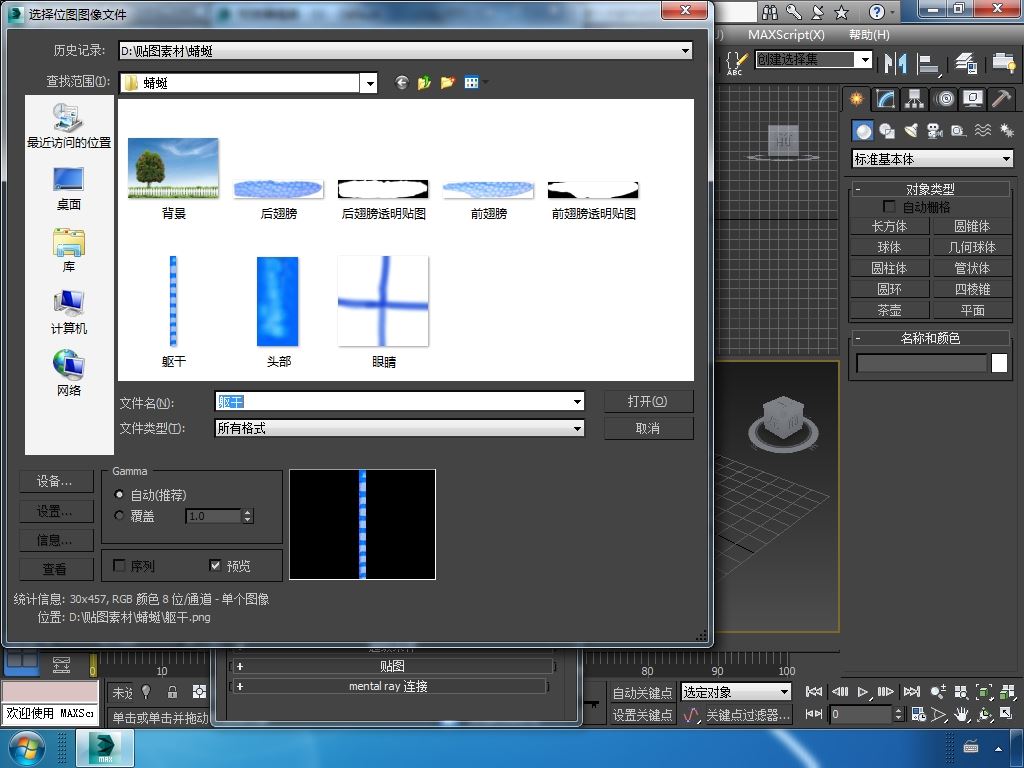Image resolution: width=1024 pixels, height=768 pixels.
Task: Activate the Pan View hand icon
Action: coord(961,714)
